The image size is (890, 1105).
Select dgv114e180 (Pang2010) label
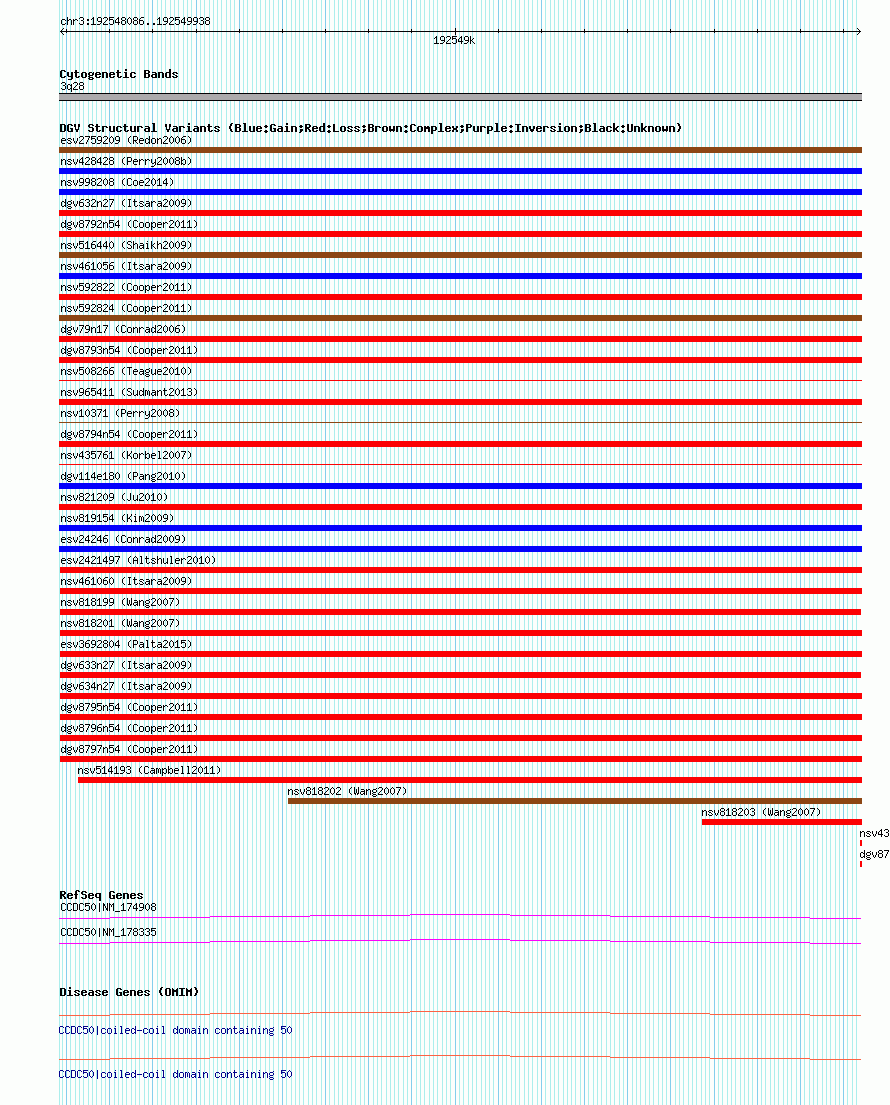(123, 476)
